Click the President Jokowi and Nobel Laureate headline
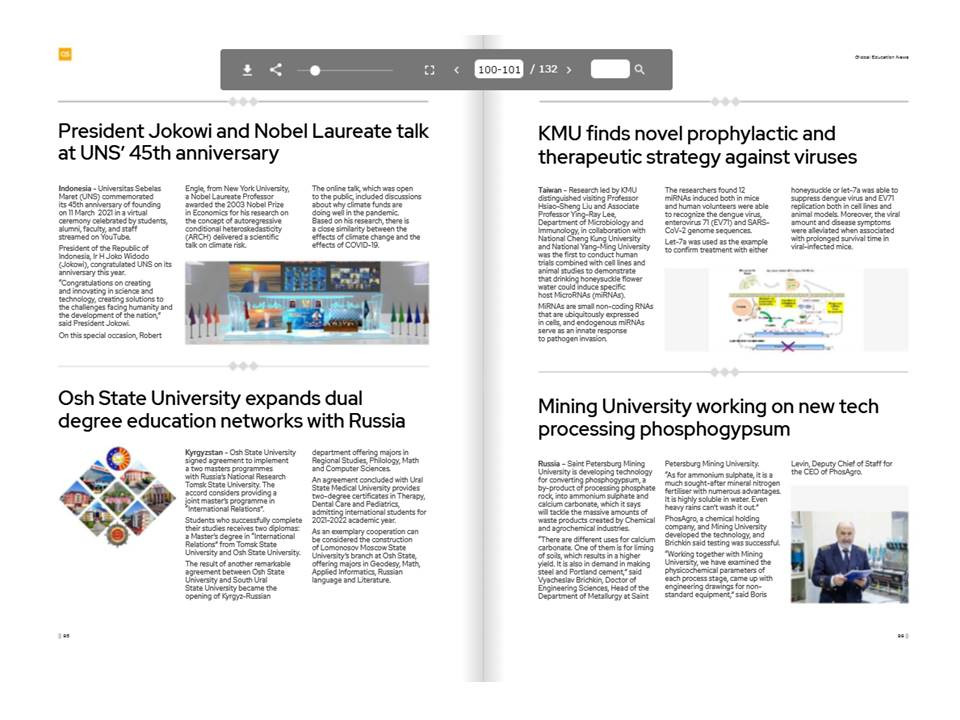Image resolution: width=960 pixels, height=720 pixels. (243, 142)
